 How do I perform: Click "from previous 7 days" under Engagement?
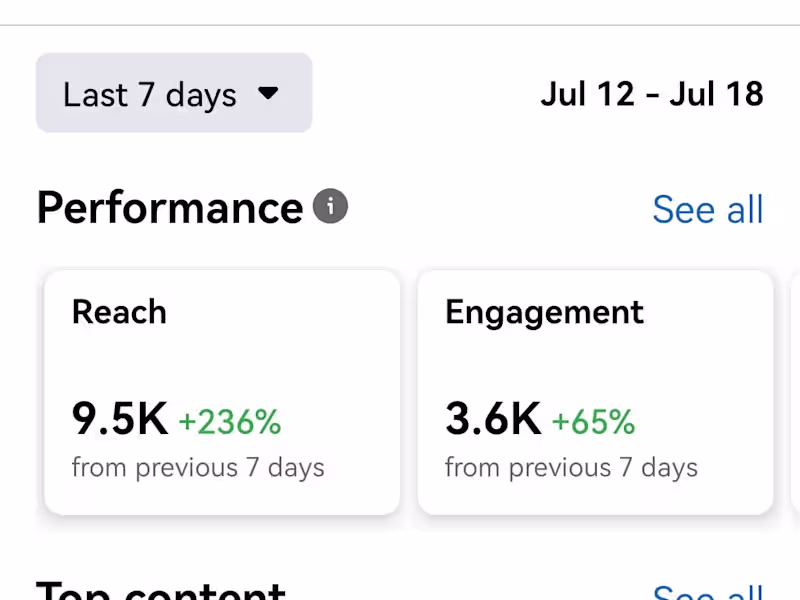click(x=571, y=468)
